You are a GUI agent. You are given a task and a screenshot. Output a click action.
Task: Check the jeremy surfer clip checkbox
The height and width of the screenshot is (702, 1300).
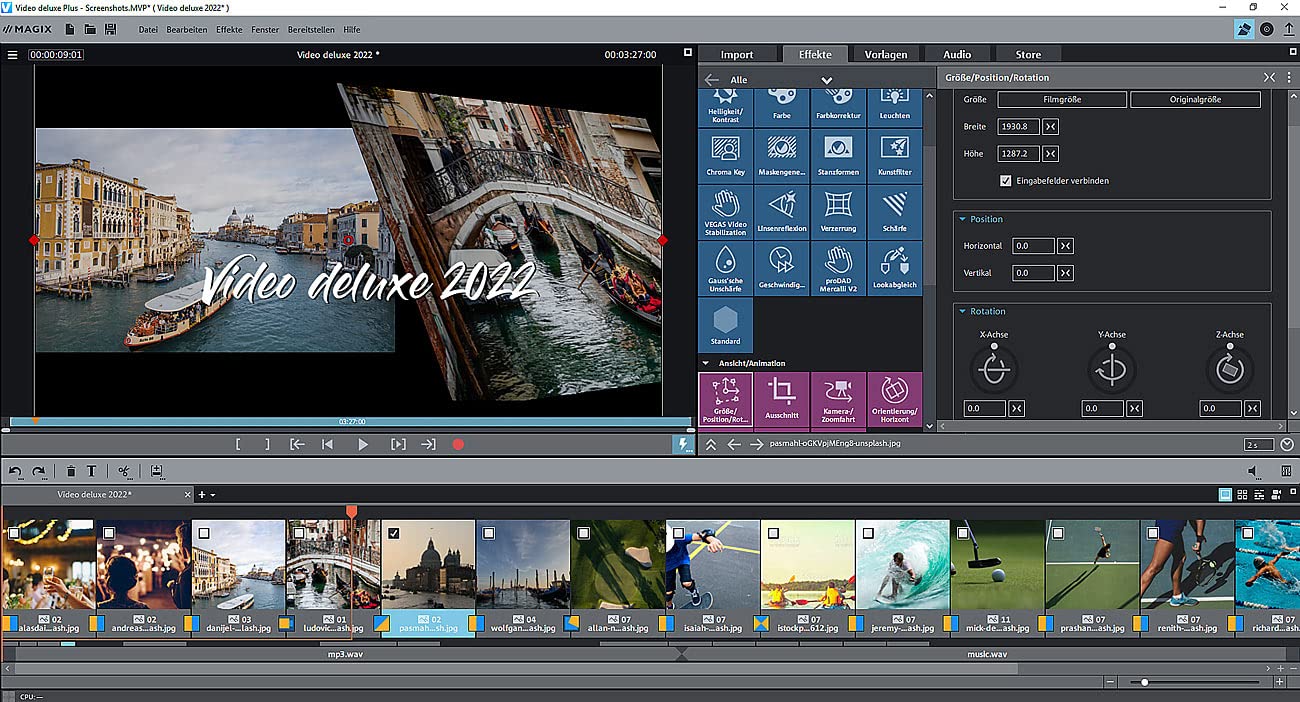[x=869, y=534]
